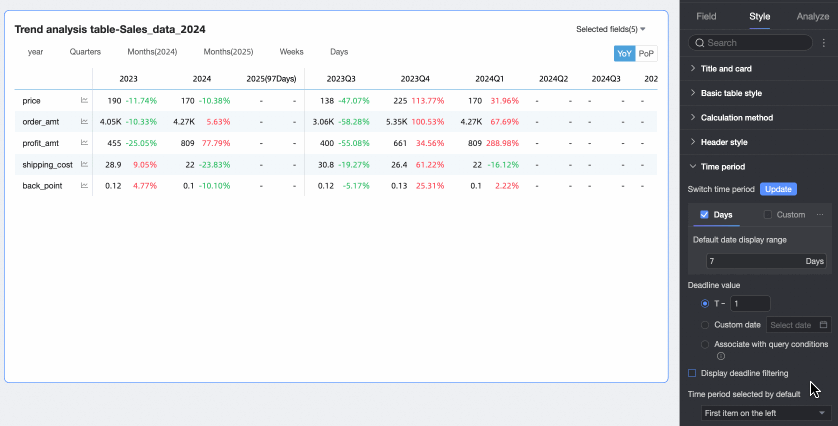Switch to the Field tab

(706, 16)
